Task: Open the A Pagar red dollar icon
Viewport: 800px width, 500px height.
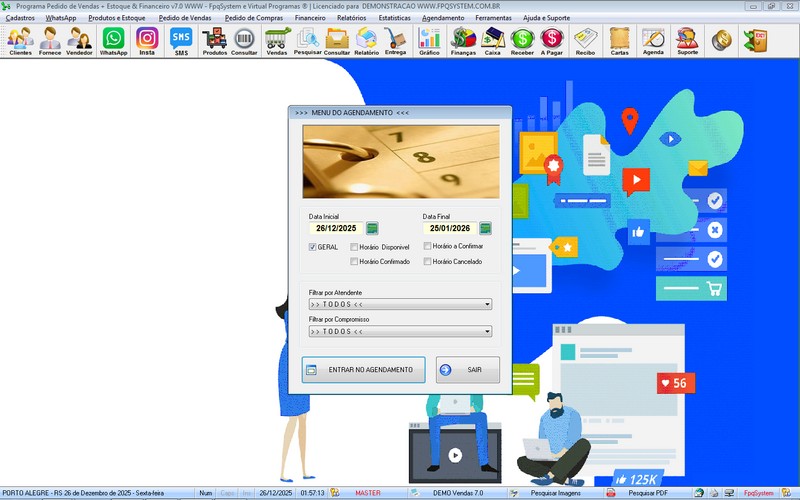Action: [552, 41]
